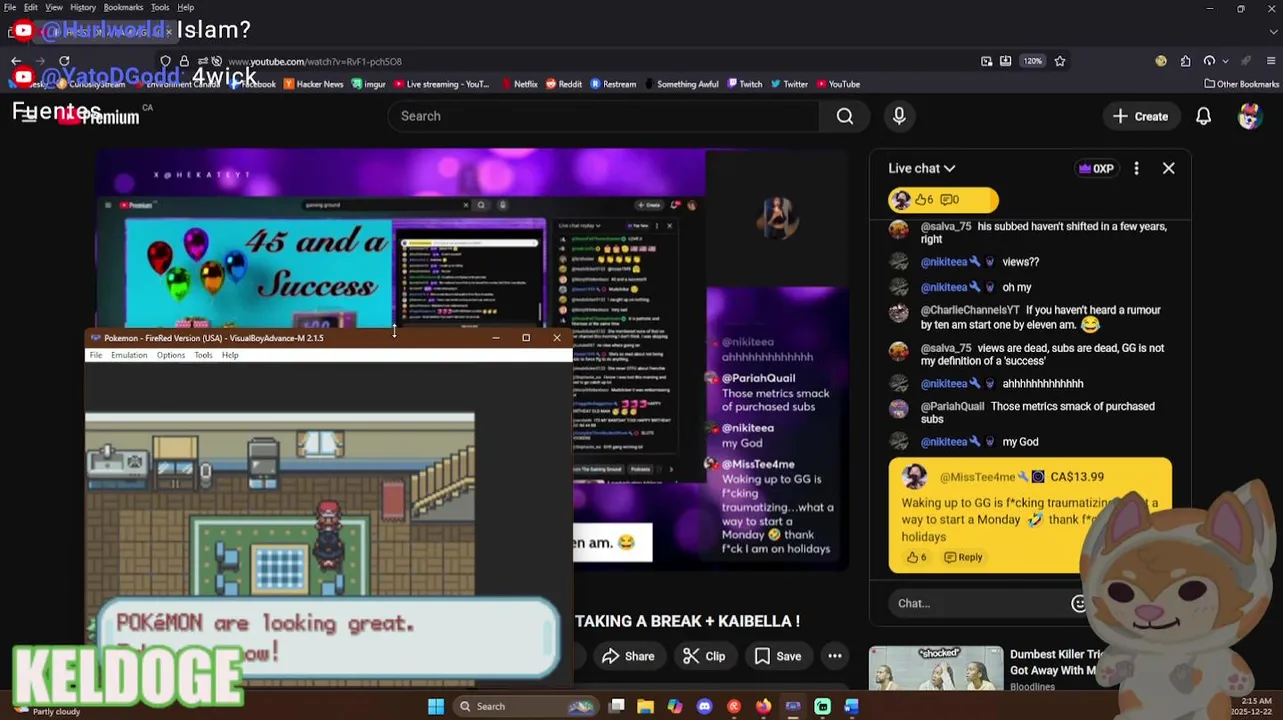Close the Live chat panel
This screenshot has height=720, width=1283.
(x=1168, y=168)
